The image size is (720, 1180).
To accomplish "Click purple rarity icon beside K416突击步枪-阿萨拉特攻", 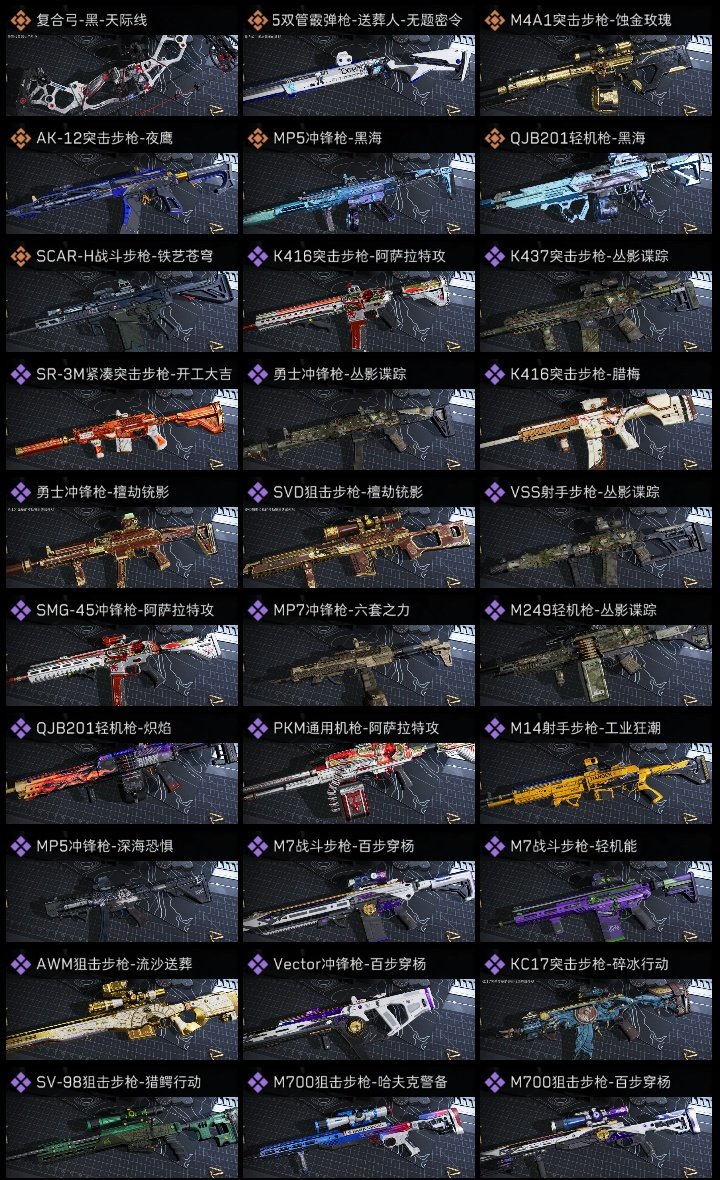I will point(257,257).
